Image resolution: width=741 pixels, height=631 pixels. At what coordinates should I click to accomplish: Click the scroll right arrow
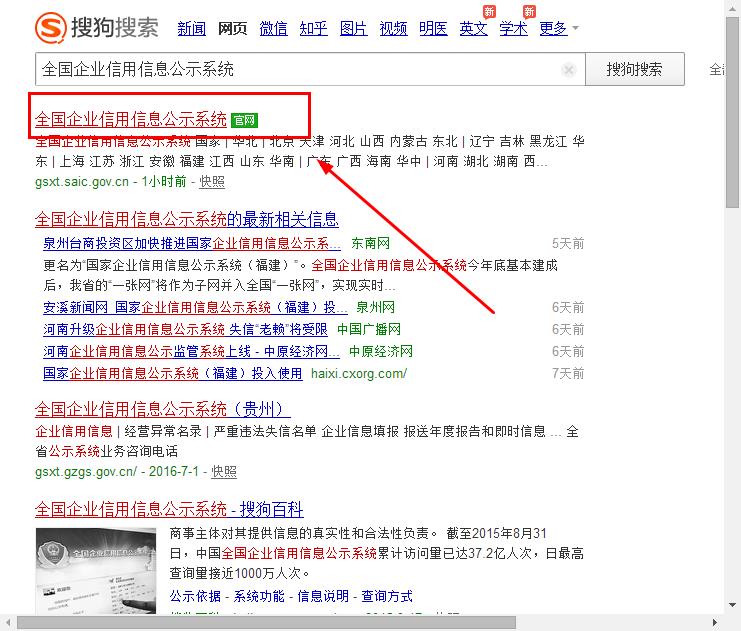click(715, 622)
